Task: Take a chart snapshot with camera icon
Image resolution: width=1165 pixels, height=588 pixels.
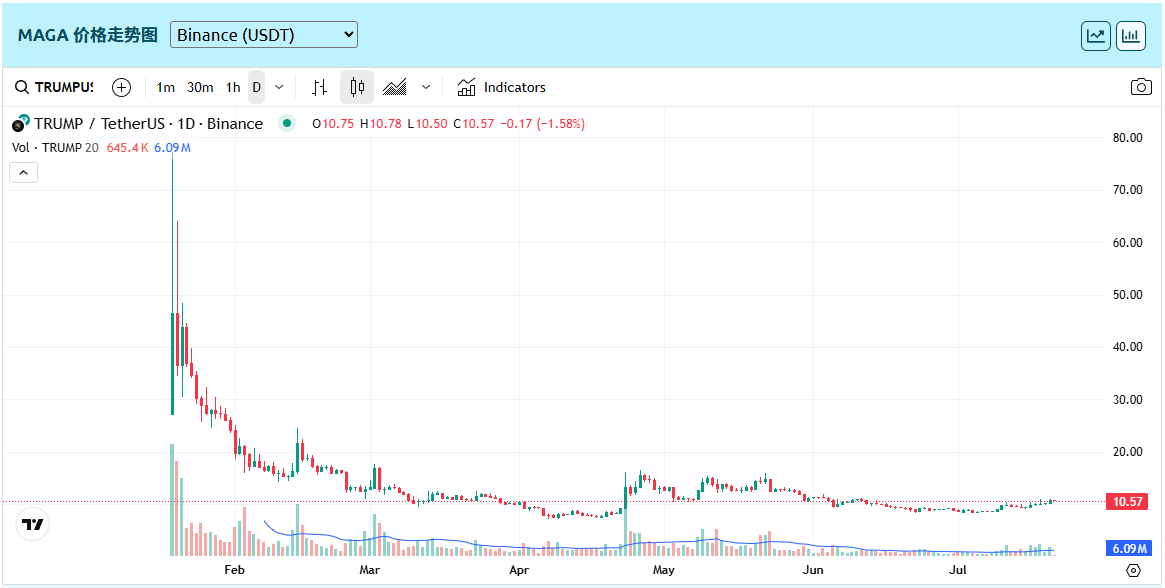Action: pyautogui.click(x=1141, y=87)
